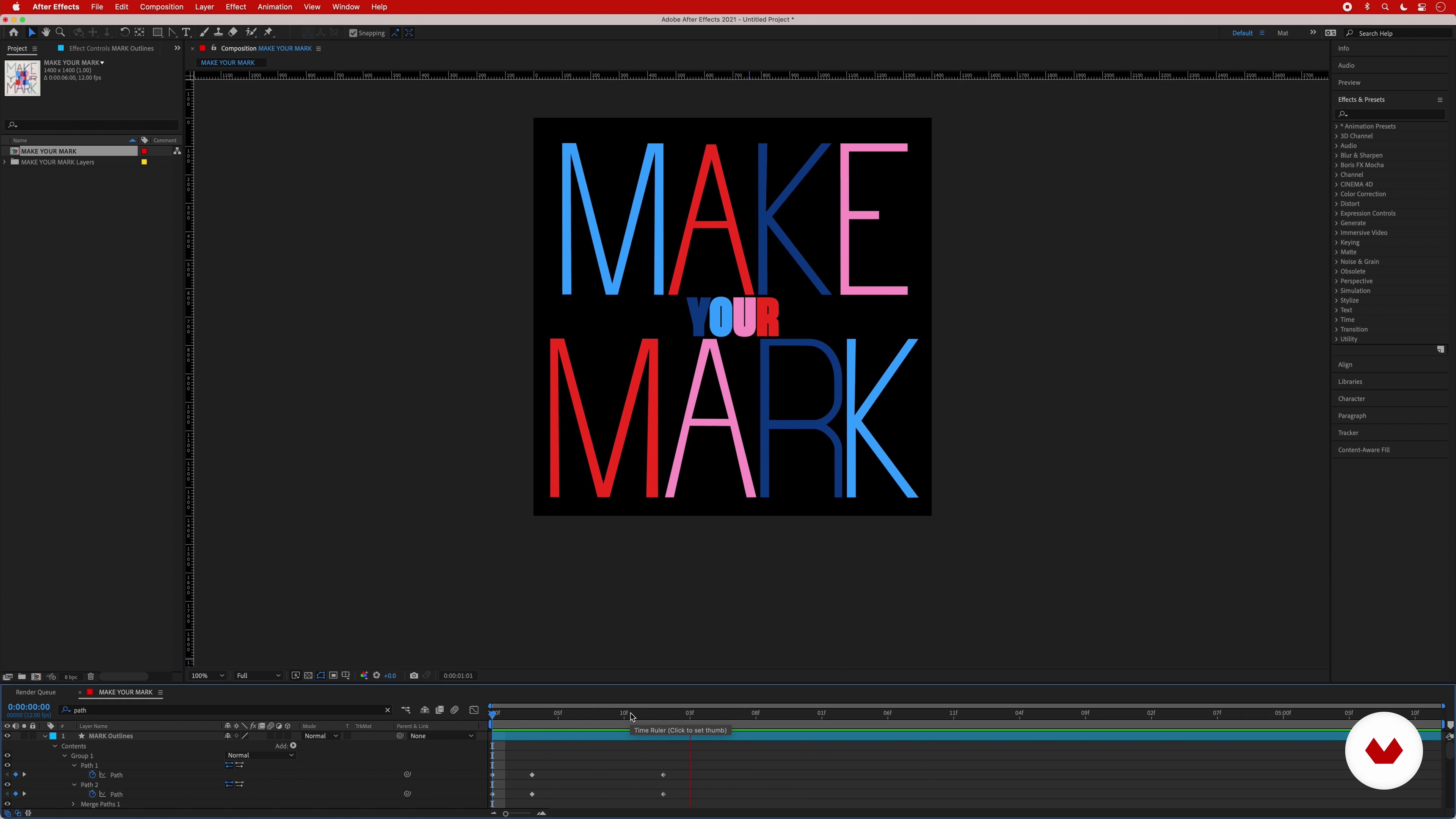Image resolution: width=1456 pixels, height=819 pixels.
Task: Open the Composition menu
Action: tap(161, 7)
